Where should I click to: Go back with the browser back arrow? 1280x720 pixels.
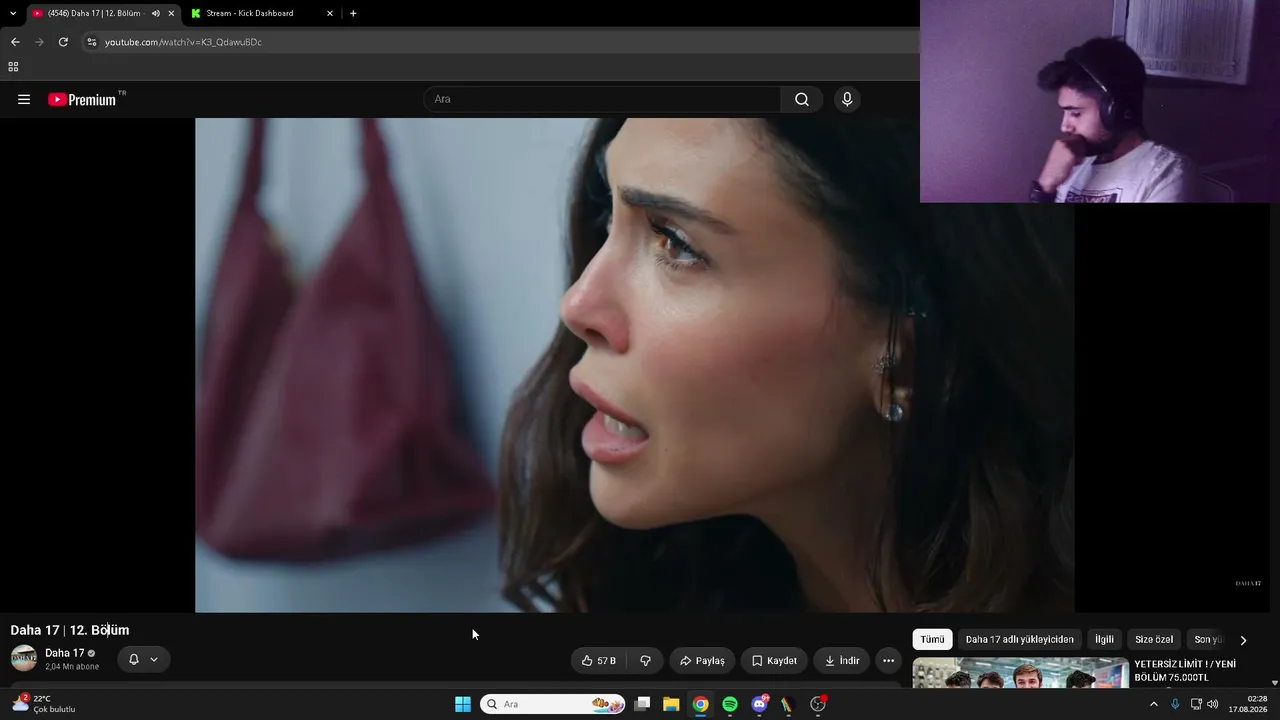(15, 42)
